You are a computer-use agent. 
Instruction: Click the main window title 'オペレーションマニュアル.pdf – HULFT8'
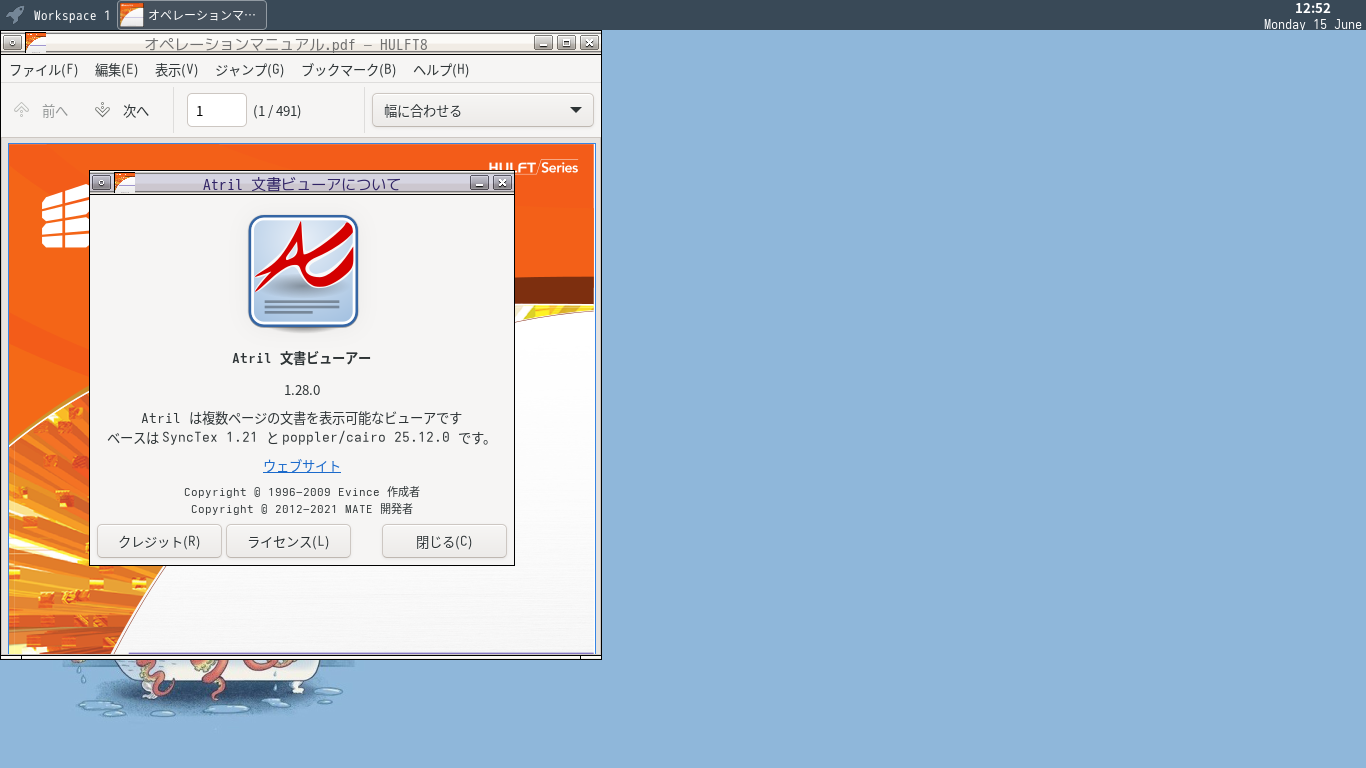pos(286,44)
